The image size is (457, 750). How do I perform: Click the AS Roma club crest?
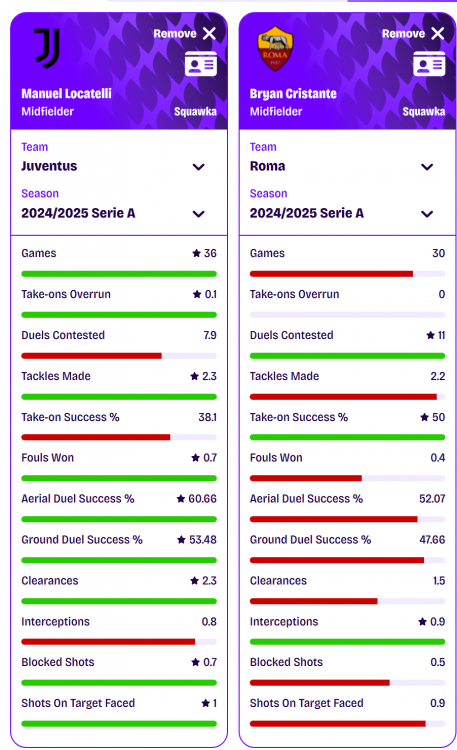[x=275, y=49]
